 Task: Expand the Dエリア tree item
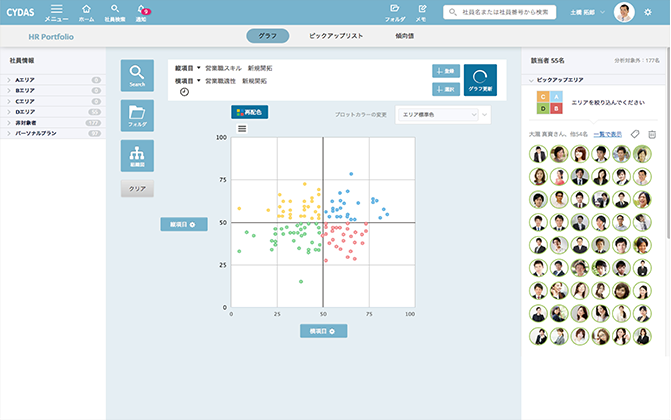click(x=53, y=112)
